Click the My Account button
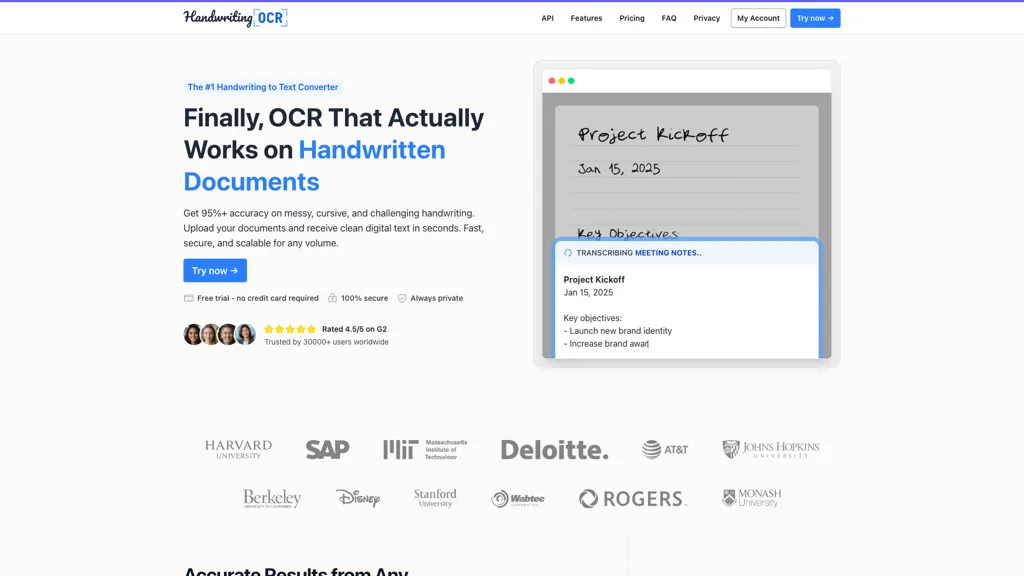The image size is (1024, 576). [758, 18]
